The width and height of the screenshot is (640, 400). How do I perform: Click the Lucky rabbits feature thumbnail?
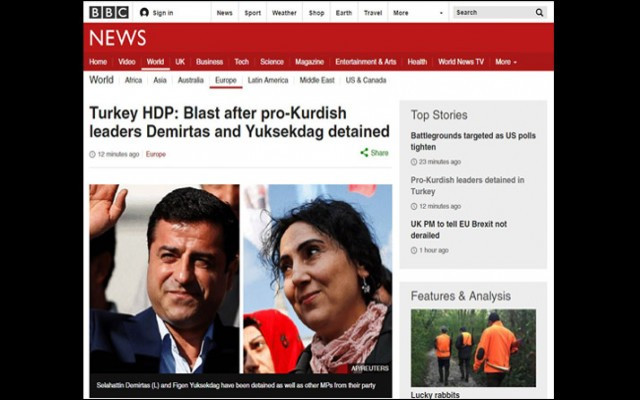pos(473,346)
